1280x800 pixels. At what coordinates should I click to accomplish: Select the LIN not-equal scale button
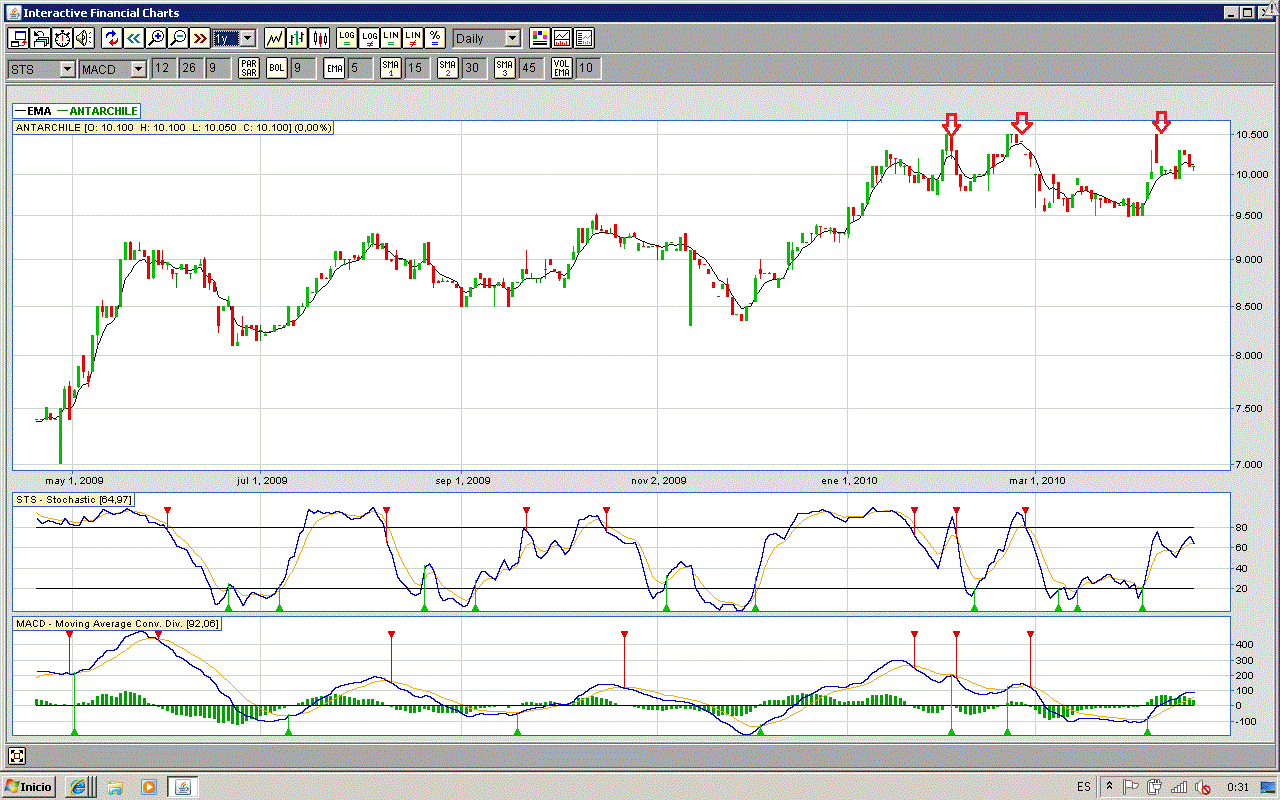tap(413, 38)
